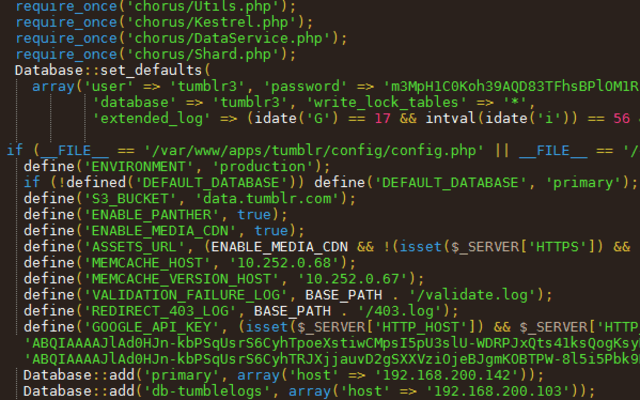640x400 pixels.
Task: Click the 'S3_BUCKET' constant name
Action: [130, 199]
